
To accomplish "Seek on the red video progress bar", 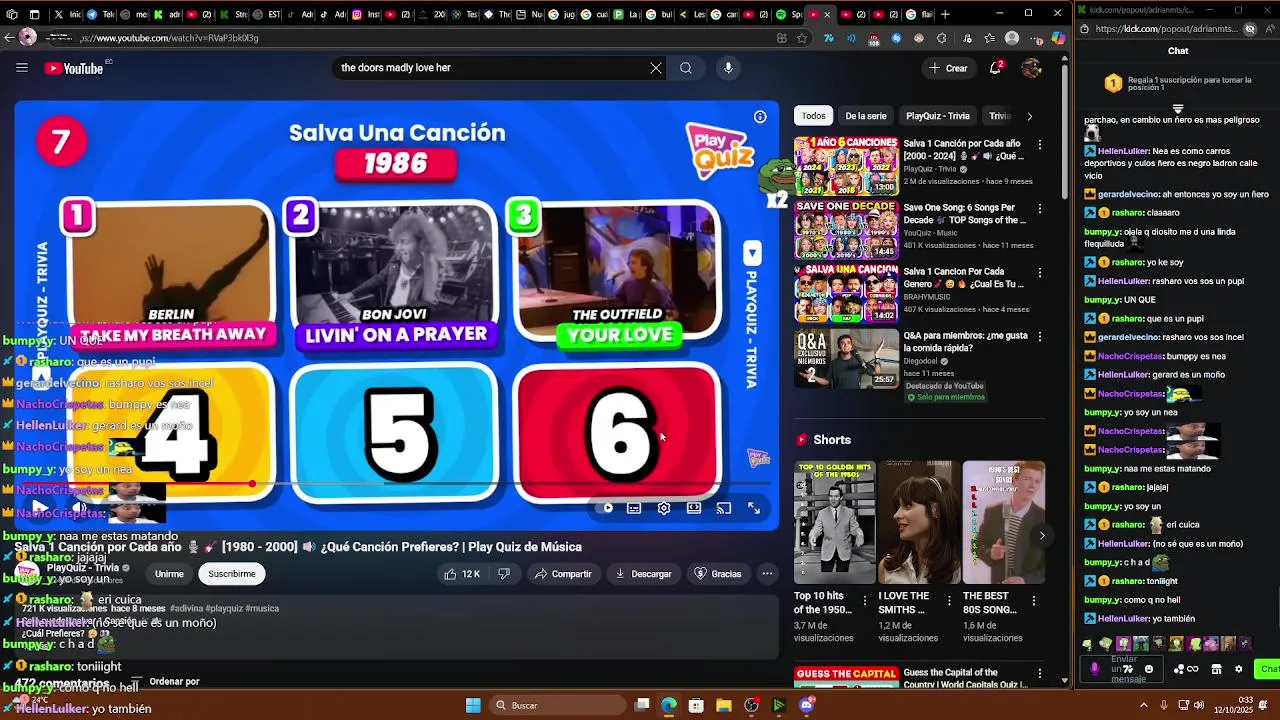I will 397,484.
